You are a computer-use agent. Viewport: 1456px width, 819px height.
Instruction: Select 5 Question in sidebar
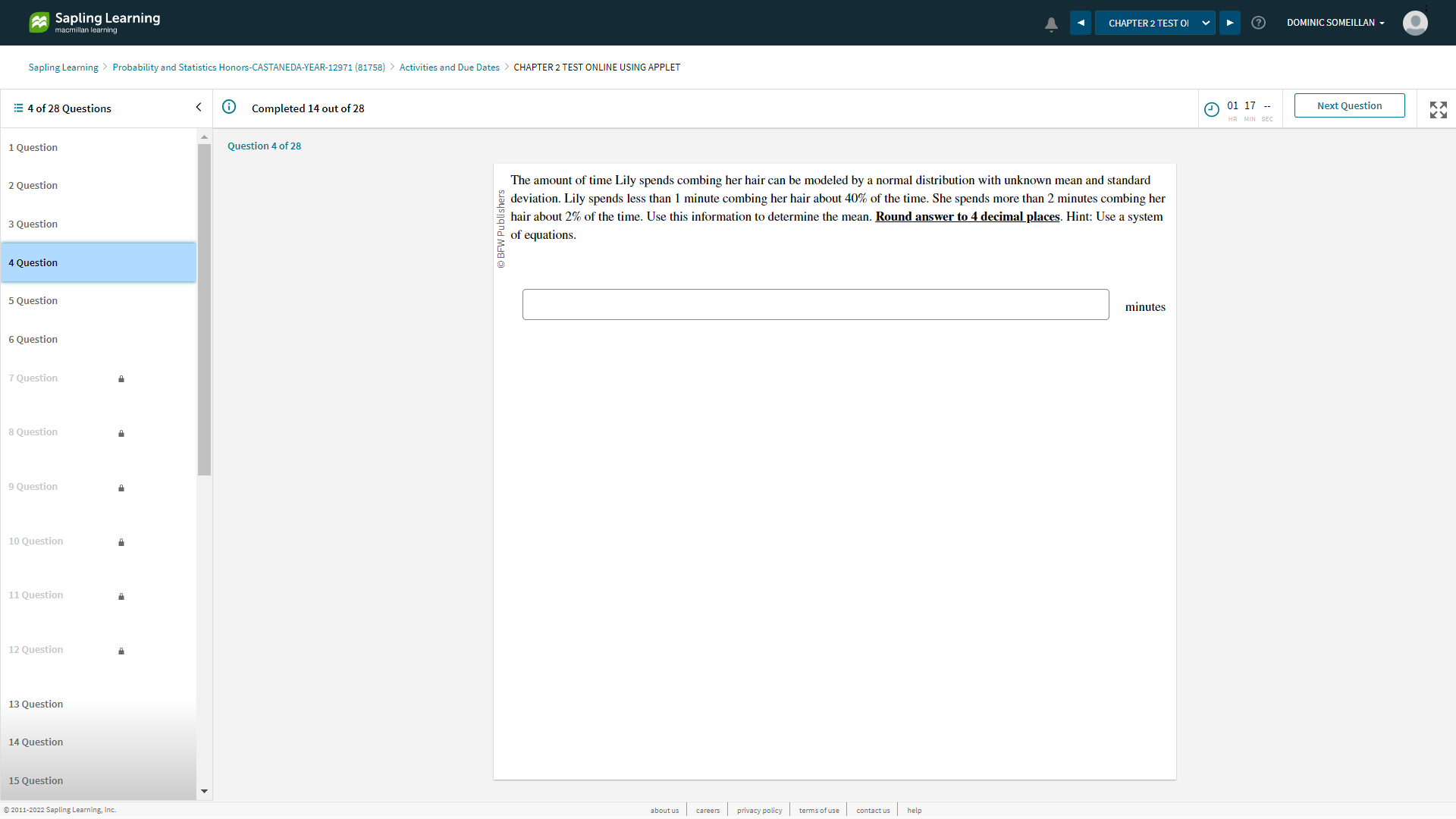click(33, 301)
